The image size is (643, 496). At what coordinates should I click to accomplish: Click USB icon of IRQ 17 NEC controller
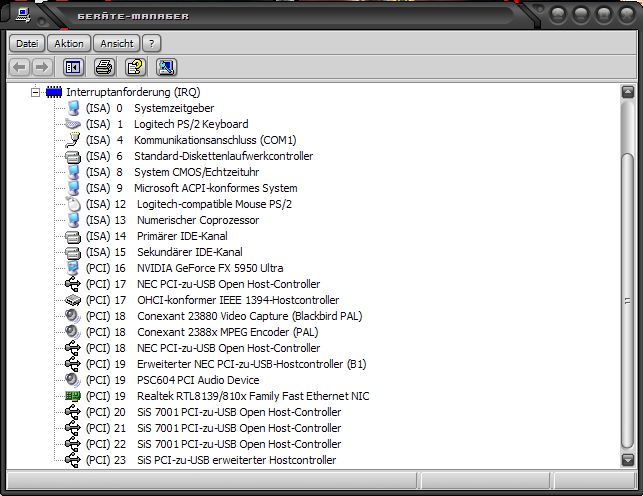click(x=73, y=284)
